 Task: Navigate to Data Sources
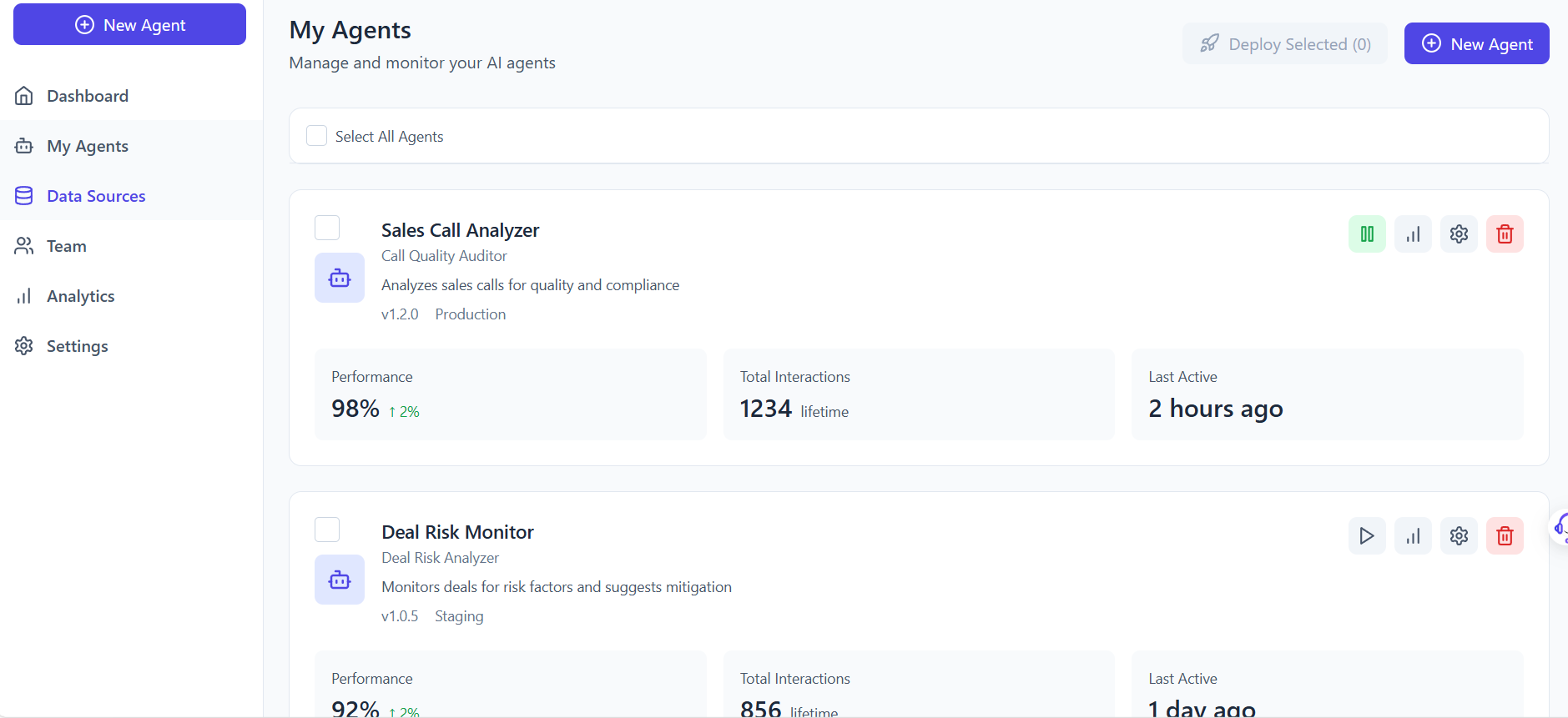click(95, 196)
